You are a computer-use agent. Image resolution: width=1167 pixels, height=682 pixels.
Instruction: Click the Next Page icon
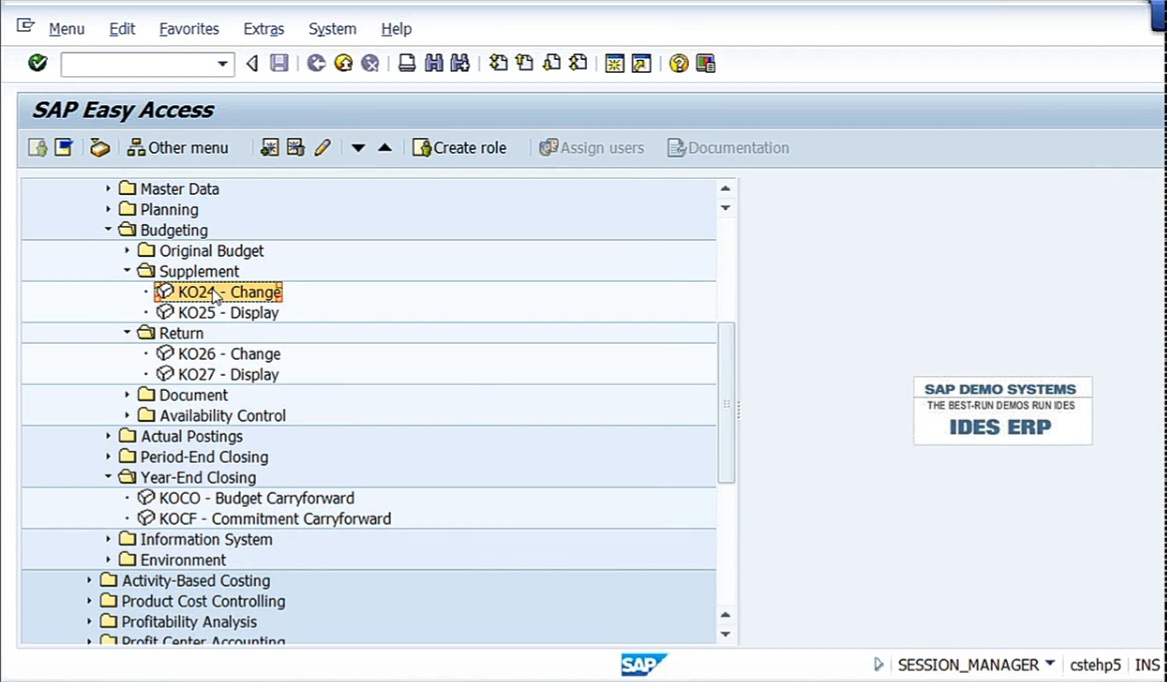coord(551,63)
